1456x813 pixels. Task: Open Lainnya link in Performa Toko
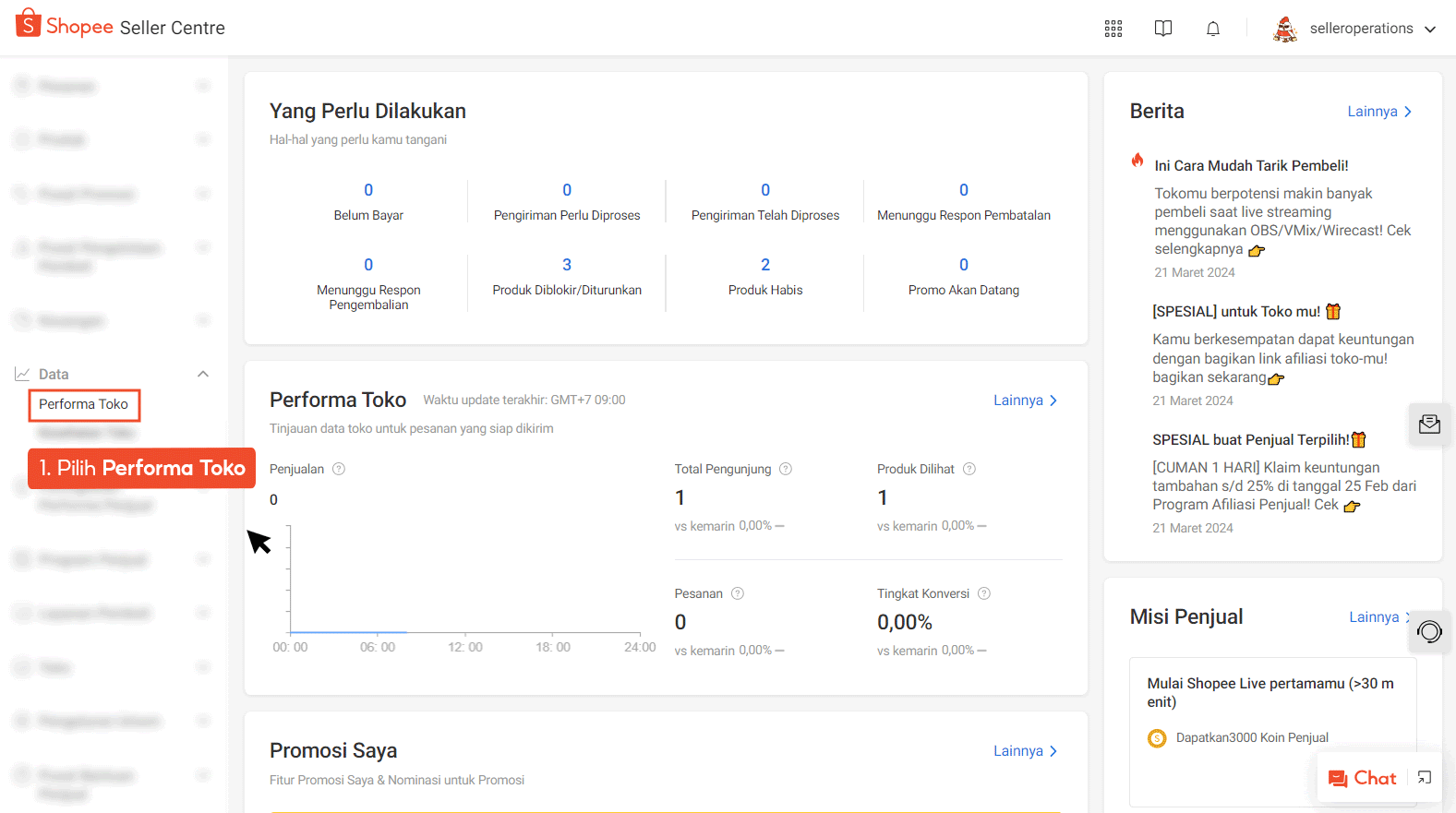(x=1025, y=401)
